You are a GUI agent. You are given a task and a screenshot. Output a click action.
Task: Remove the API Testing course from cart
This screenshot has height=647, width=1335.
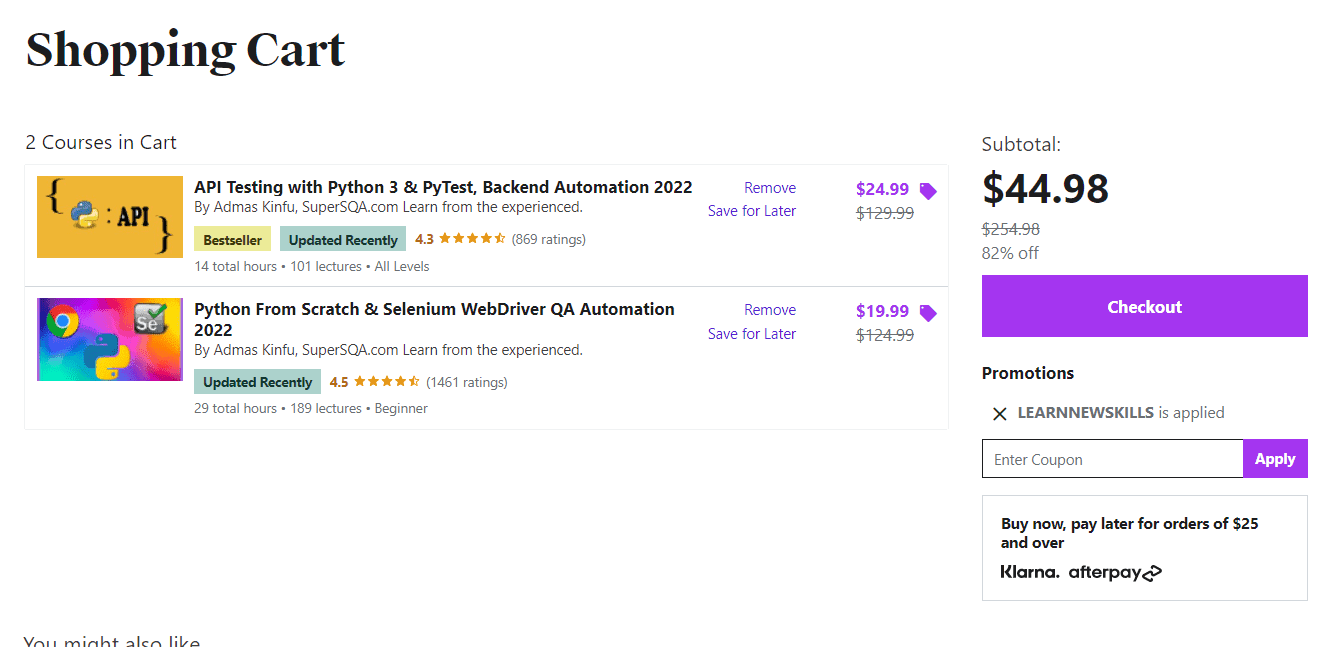click(x=769, y=187)
